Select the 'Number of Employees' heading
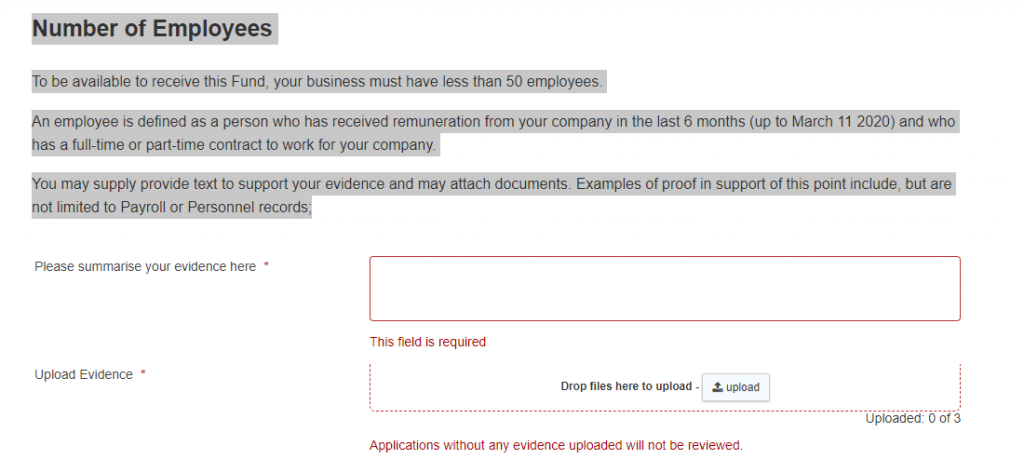Screen dimensions: 1024x459 [x=152, y=28]
